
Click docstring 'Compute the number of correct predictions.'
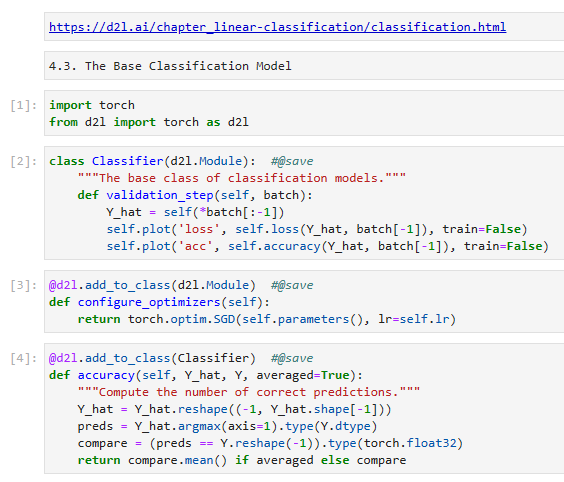point(249,392)
